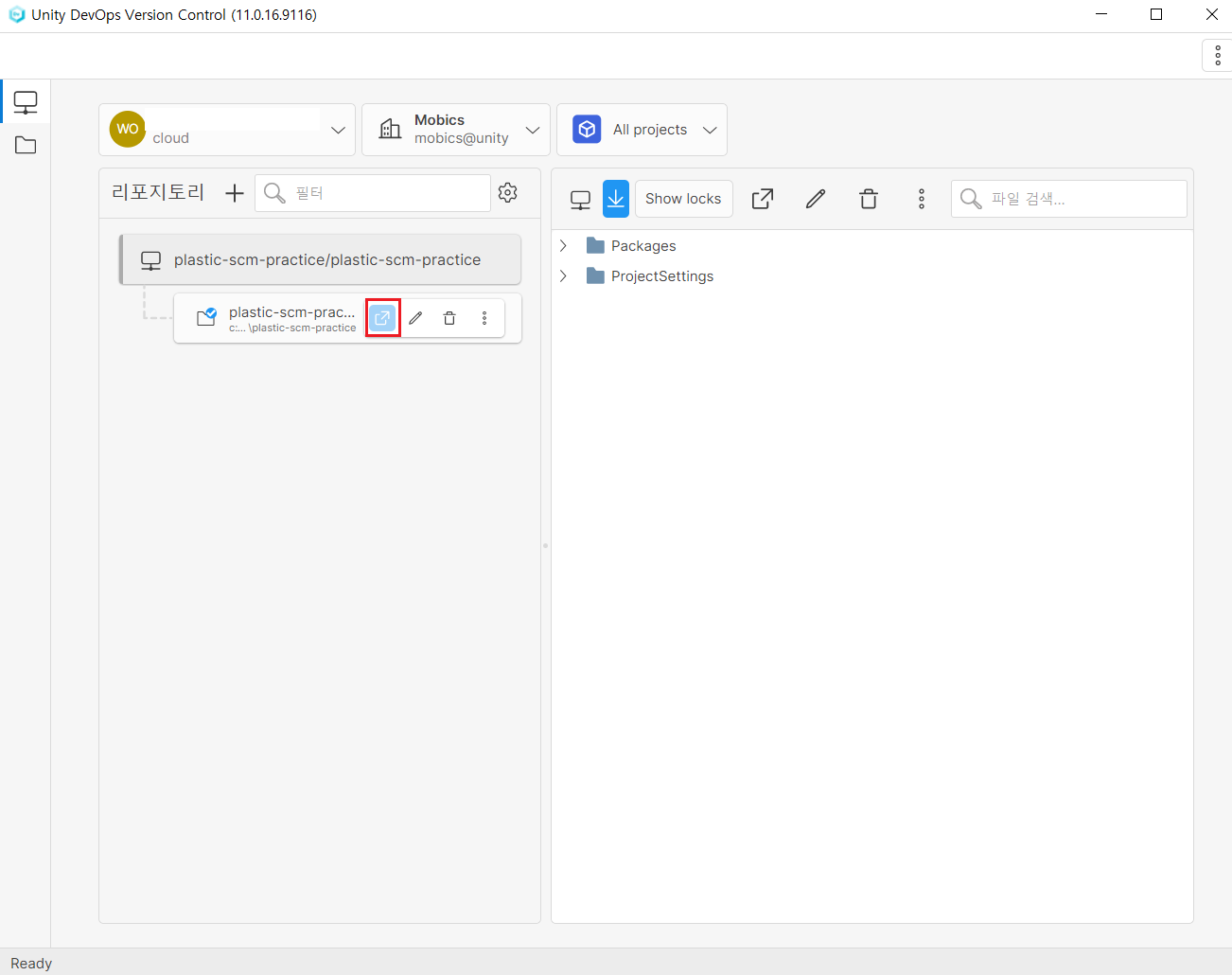
Task: Click the pencil edit icon in file toolbar
Action: [x=816, y=199]
